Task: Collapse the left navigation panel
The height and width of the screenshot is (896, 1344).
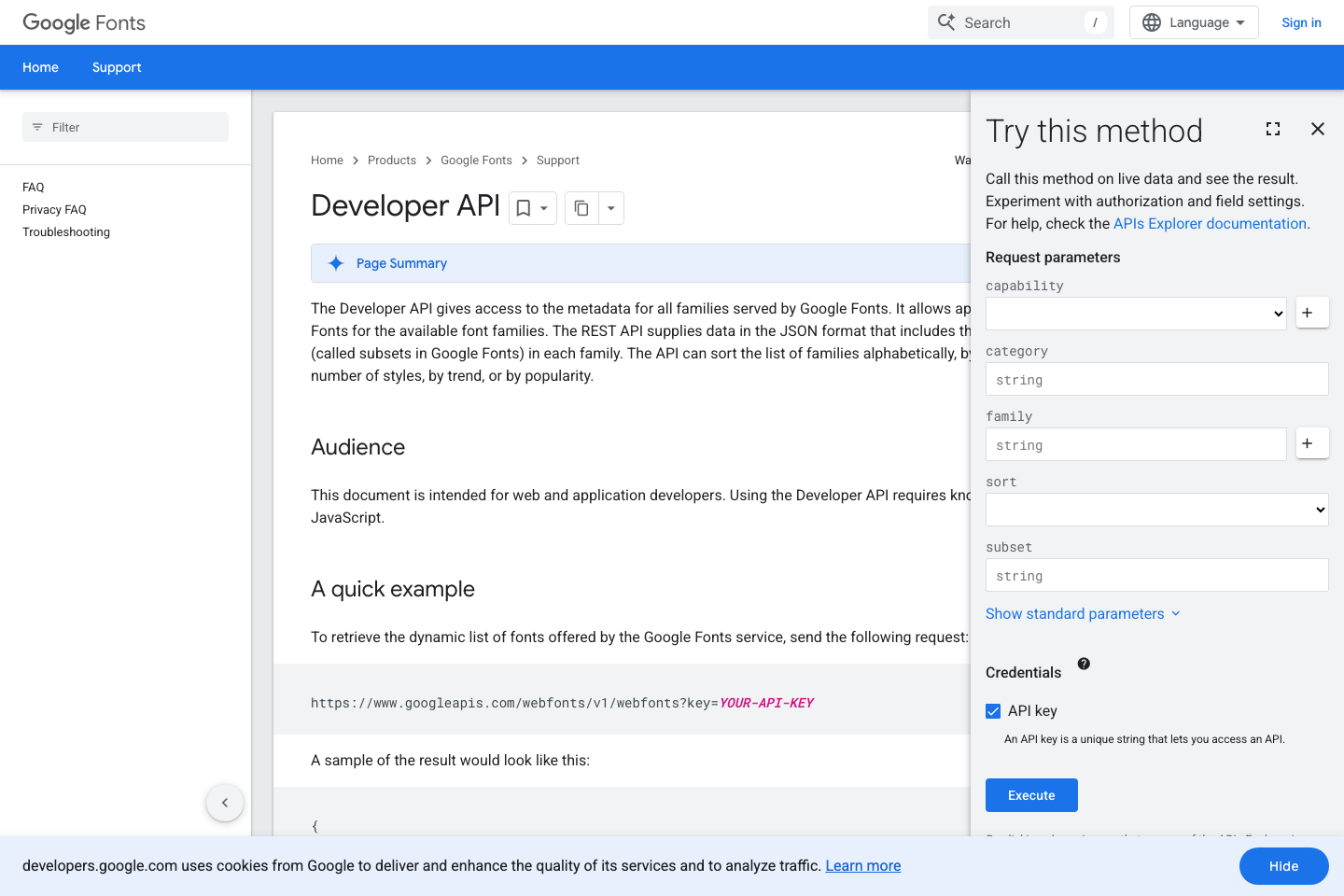Action: point(224,802)
